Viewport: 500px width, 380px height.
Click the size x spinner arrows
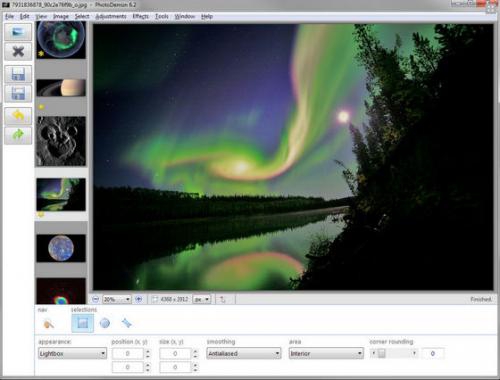tap(195, 353)
